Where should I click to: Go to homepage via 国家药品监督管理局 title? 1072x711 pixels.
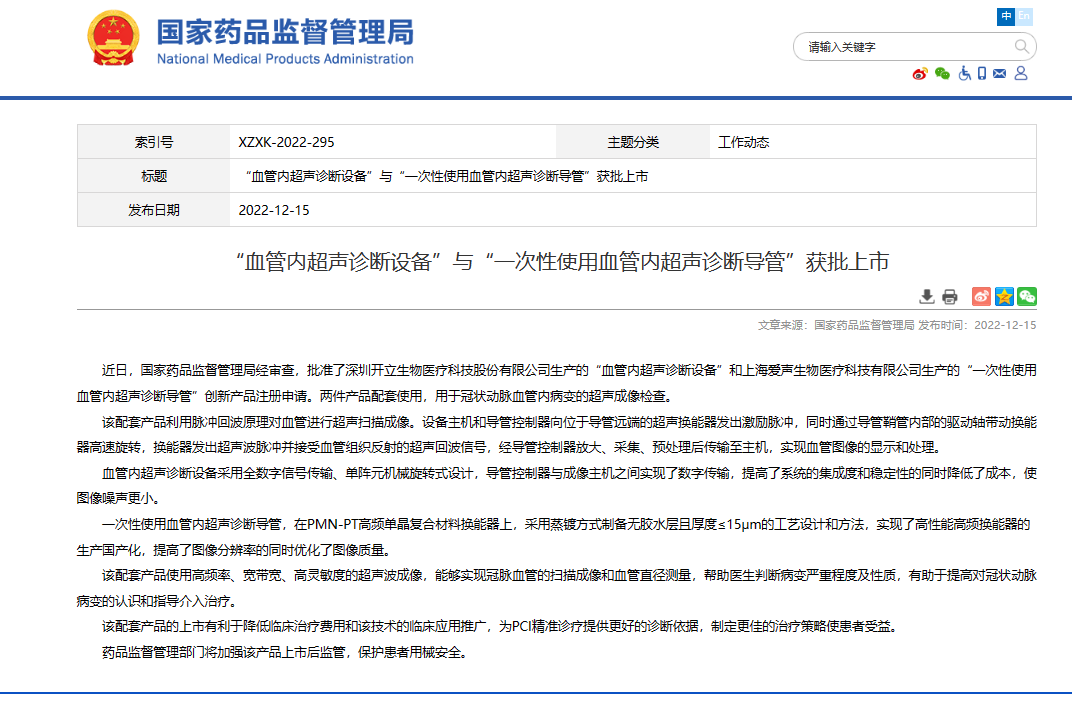click(285, 32)
